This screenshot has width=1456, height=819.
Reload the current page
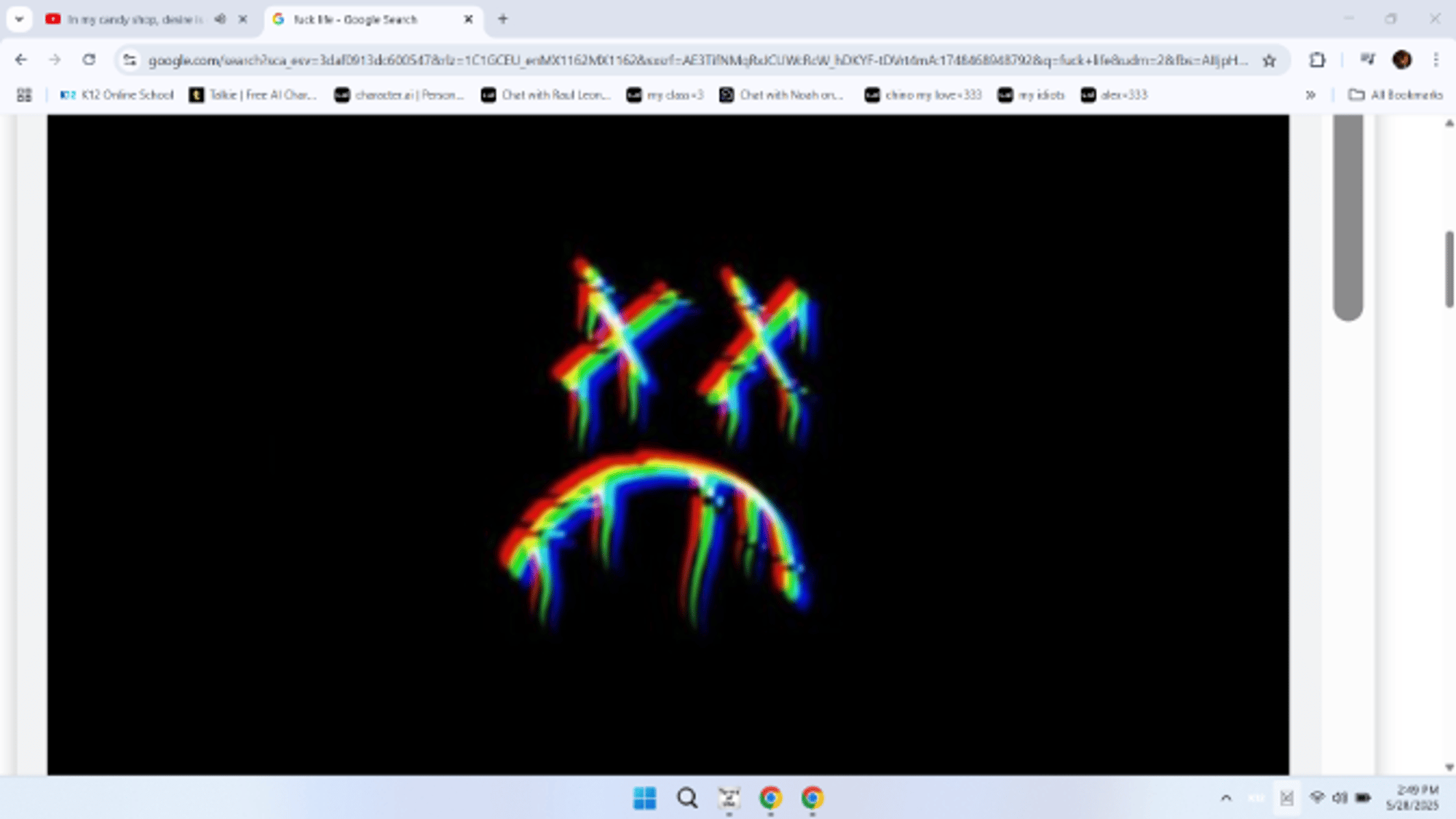89,60
